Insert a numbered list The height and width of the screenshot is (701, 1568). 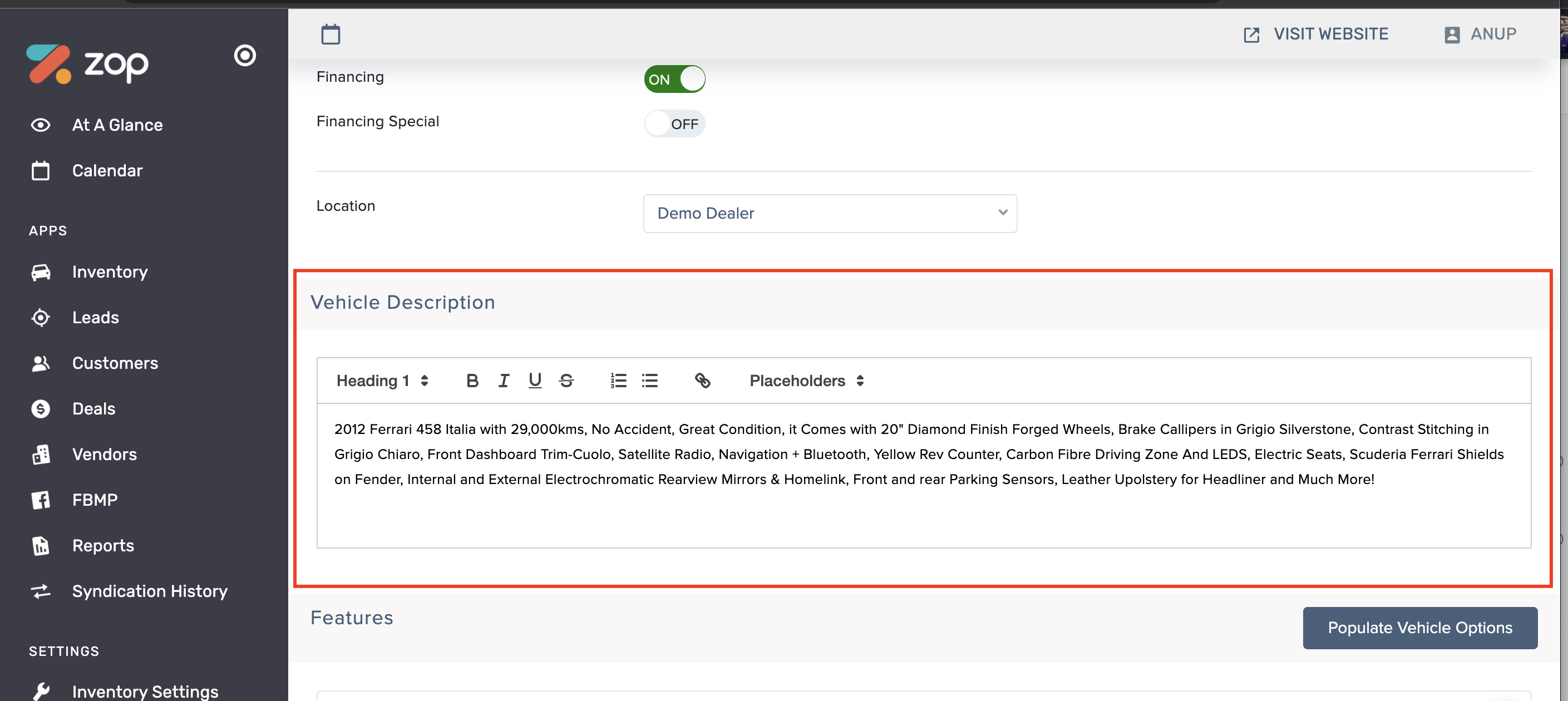618,381
